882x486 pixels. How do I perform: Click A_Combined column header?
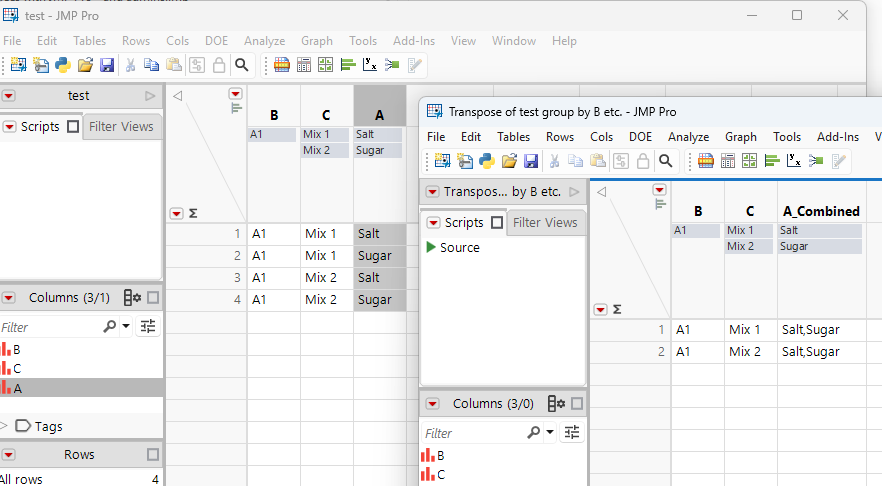click(821, 211)
